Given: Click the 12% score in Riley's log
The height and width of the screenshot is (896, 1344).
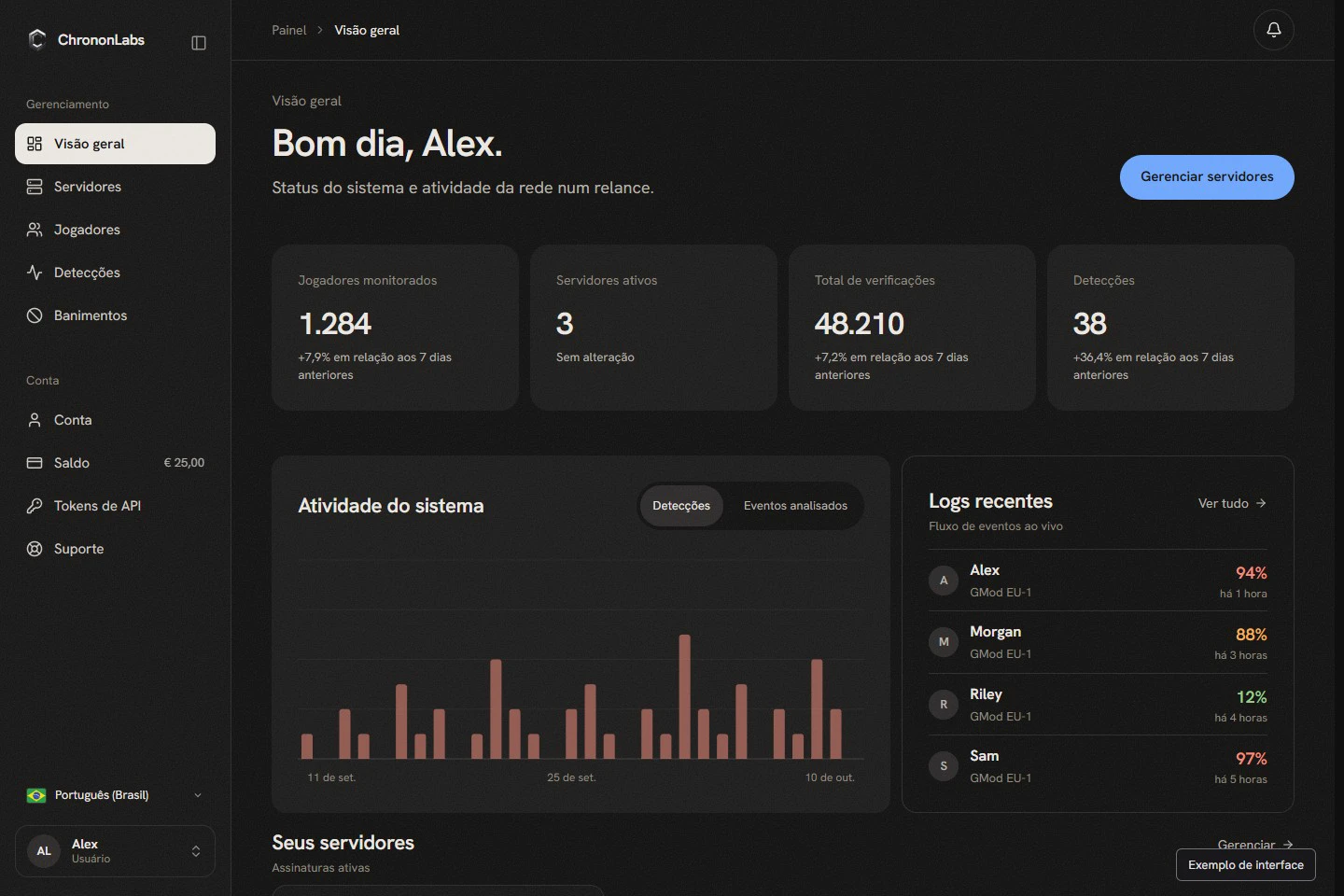Looking at the screenshot, I should (1252, 697).
